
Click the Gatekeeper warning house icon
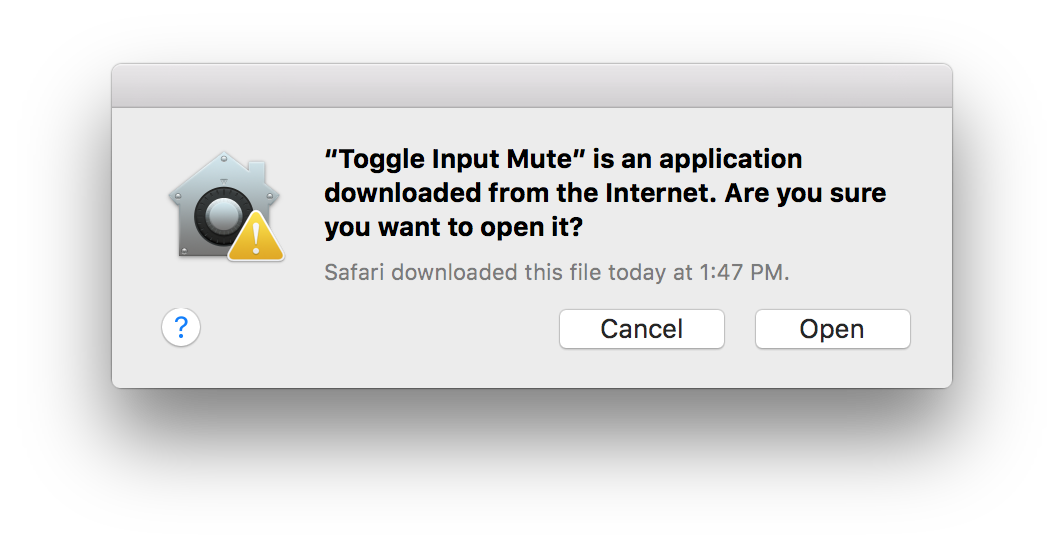pos(226,206)
